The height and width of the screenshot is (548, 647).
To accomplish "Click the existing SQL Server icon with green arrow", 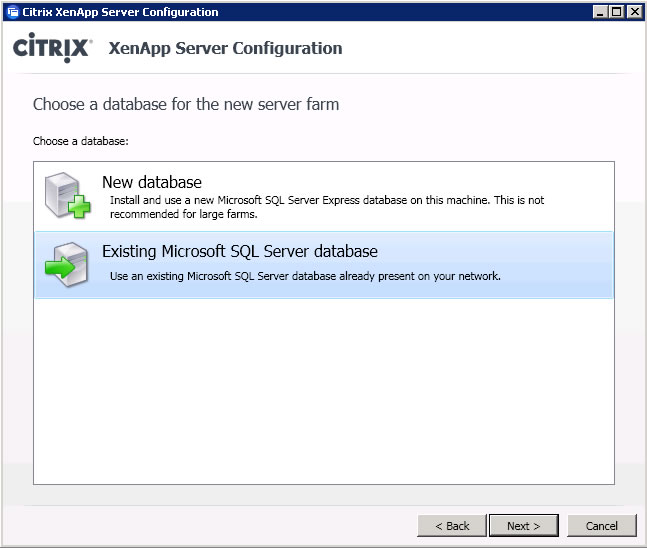I will click(66, 265).
